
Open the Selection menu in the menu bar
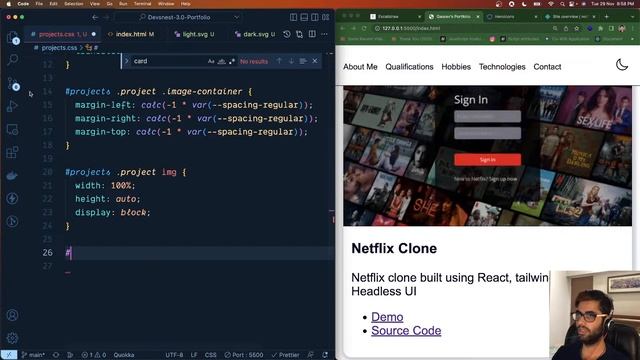[x=73, y=4]
